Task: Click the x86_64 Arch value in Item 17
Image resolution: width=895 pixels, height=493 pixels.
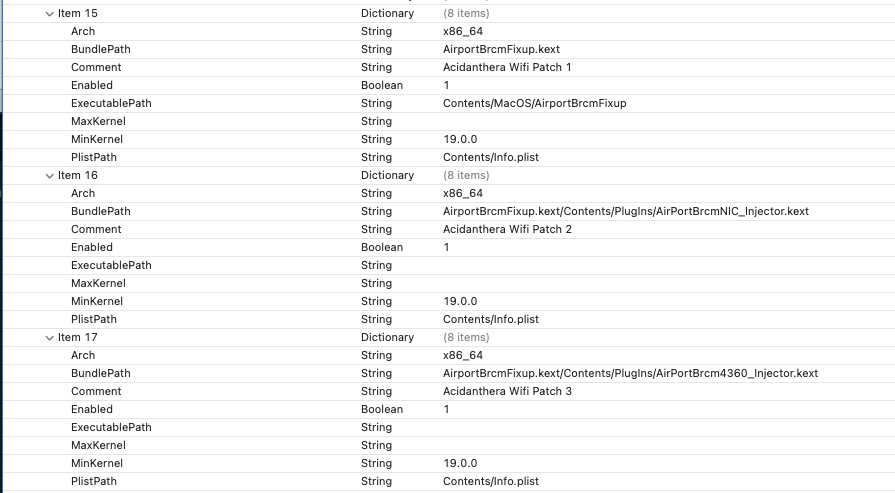Action: pyautogui.click(x=463, y=356)
